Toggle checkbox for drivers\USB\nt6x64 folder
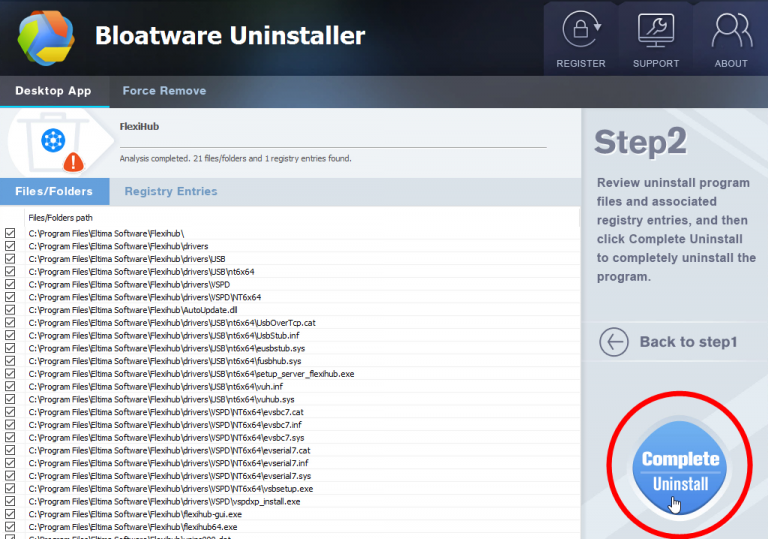 [10, 271]
